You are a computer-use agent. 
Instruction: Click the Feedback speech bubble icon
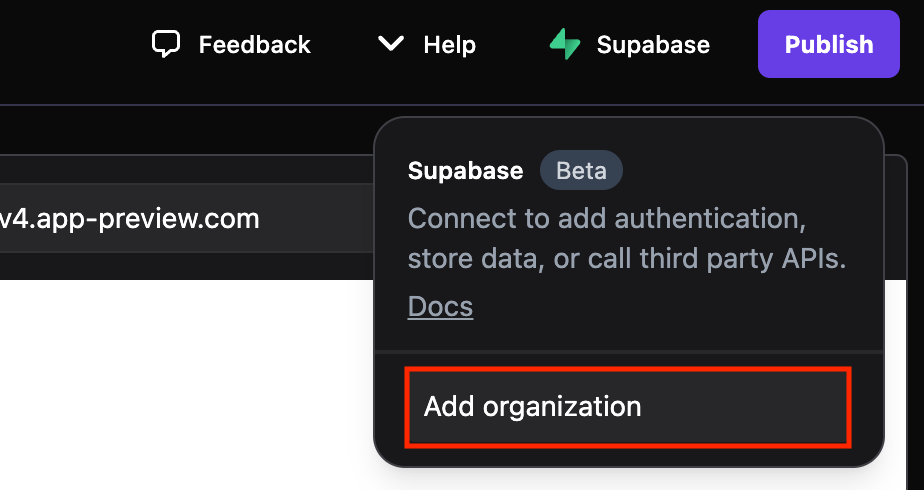pos(166,44)
